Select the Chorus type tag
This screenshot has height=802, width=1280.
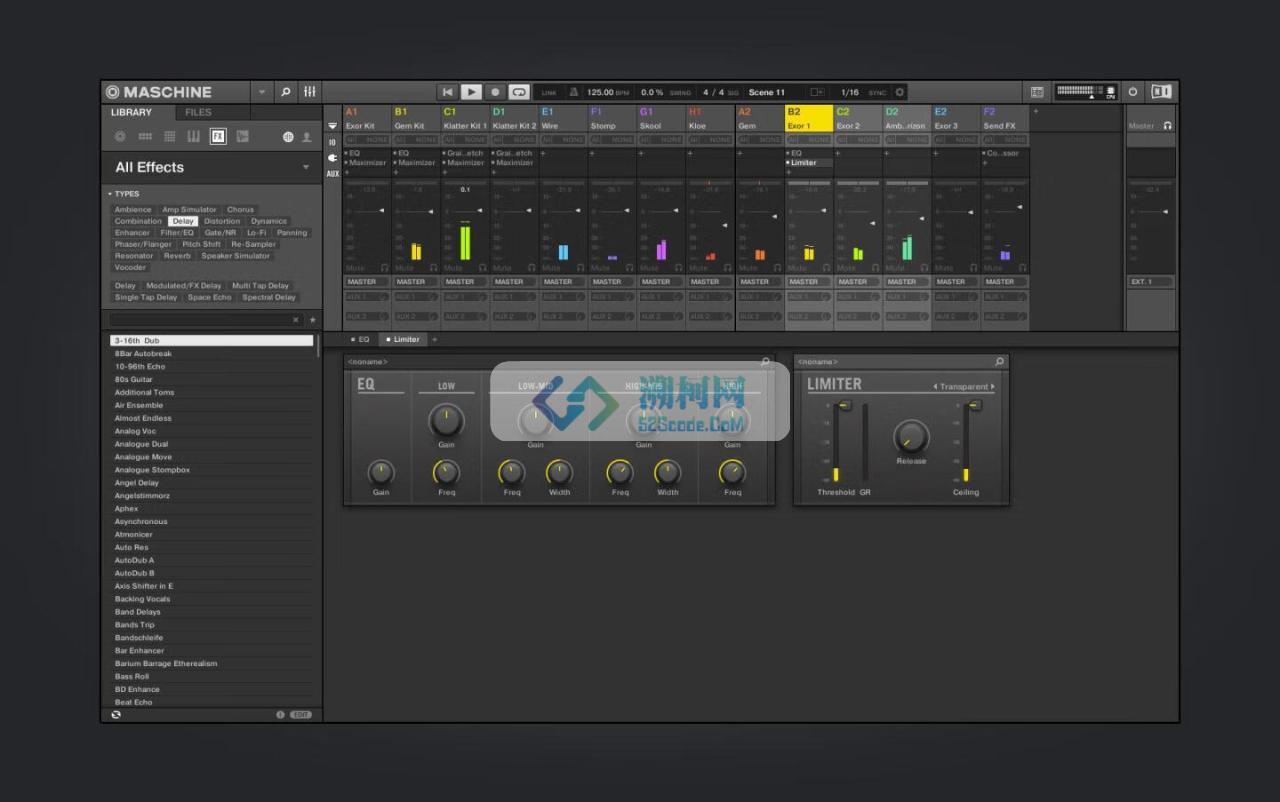pyautogui.click(x=240, y=210)
